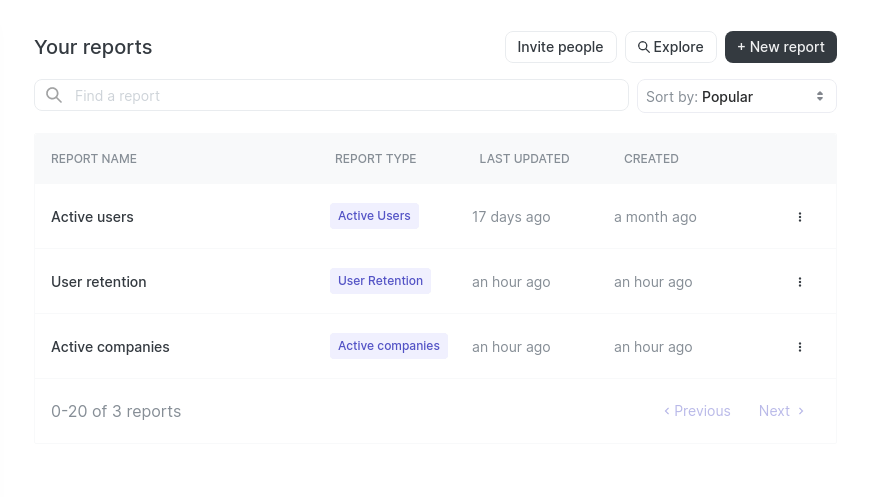The image size is (878, 497).
Task: Open the Active companies report
Action: tap(110, 347)
